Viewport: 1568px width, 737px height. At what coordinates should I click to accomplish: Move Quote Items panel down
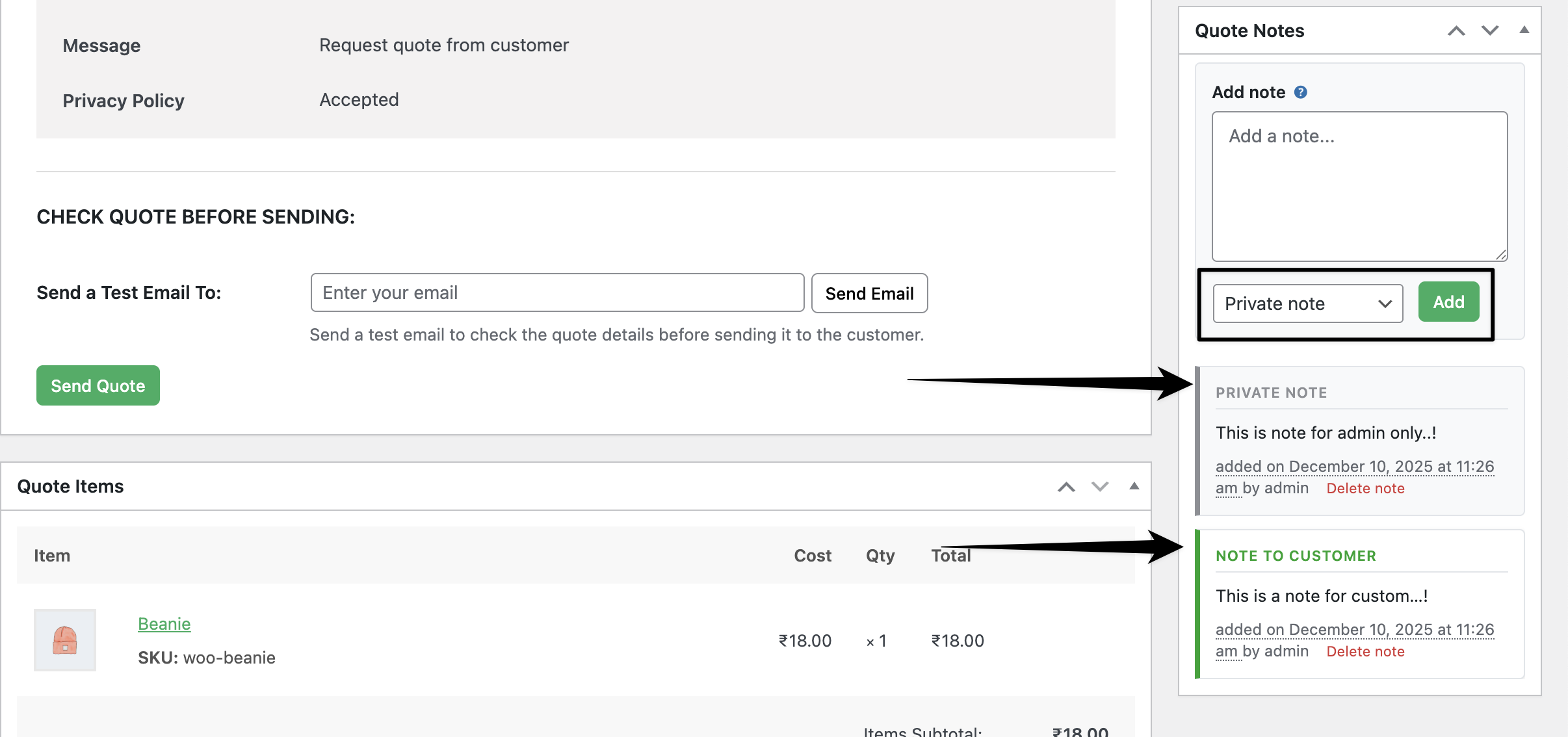click(1100, 487)
